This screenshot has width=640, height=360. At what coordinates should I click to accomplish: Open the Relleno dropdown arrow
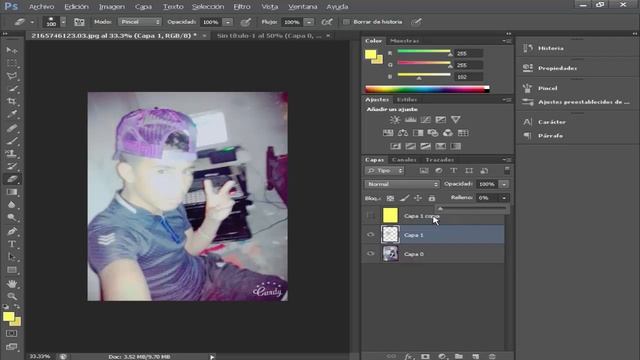pos(504,198)
